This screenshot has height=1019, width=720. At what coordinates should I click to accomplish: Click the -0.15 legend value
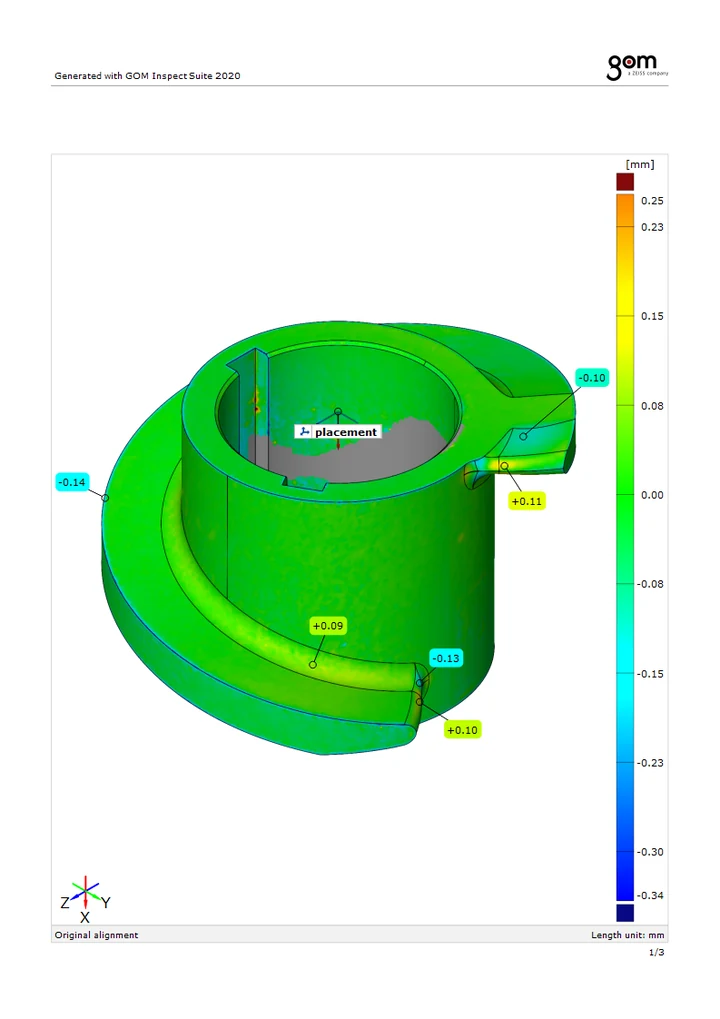[650, 674]
